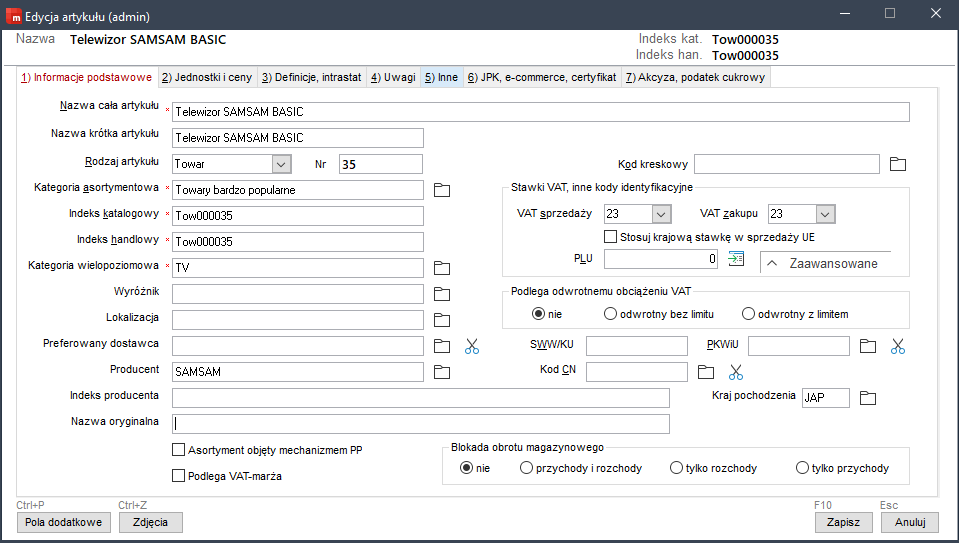Clear PKWiU with scissors icon
The height and width of the screenshot is (544, 959).
897,346
